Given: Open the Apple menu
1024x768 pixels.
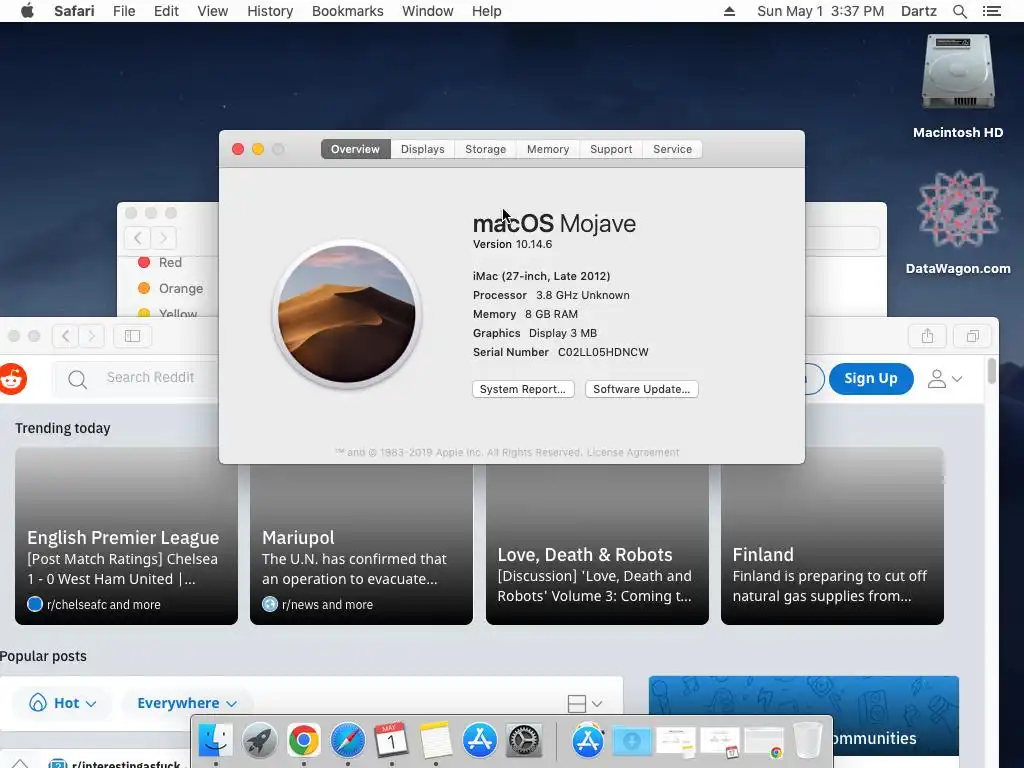Looking at the screenshot, I should pos(27,11).
